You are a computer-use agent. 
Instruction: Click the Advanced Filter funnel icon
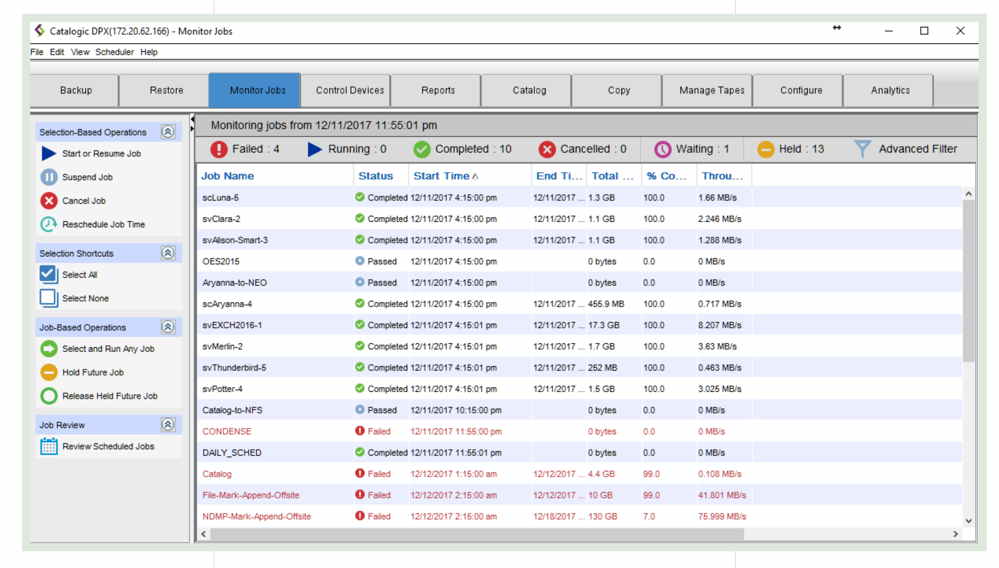click(x=862, y=149)
